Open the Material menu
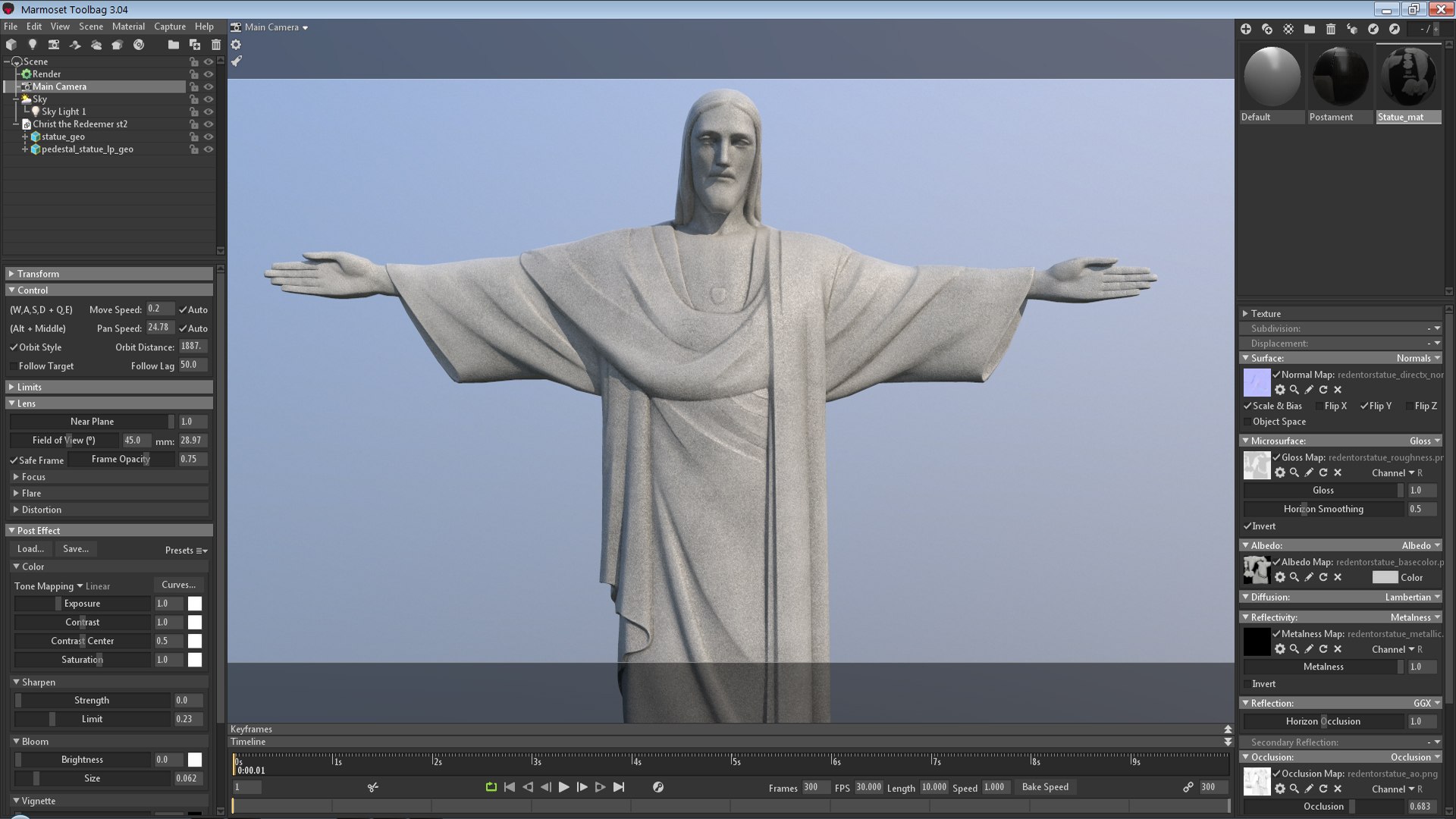1456x819 pixels. (128, 27)
